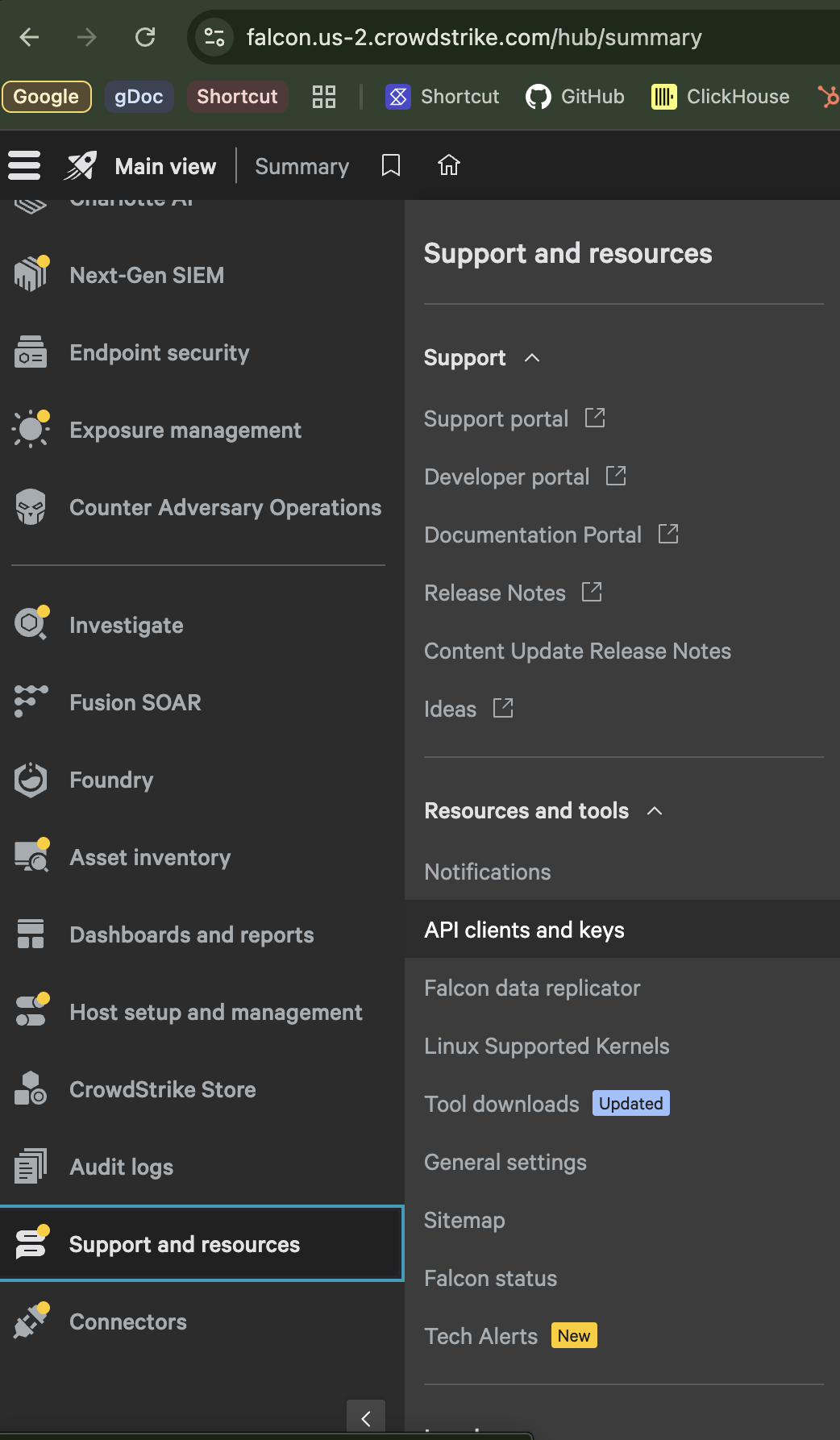Click the Foundry icon
The height and width of the screenshot is (1440, 840).
coord(31,780)
